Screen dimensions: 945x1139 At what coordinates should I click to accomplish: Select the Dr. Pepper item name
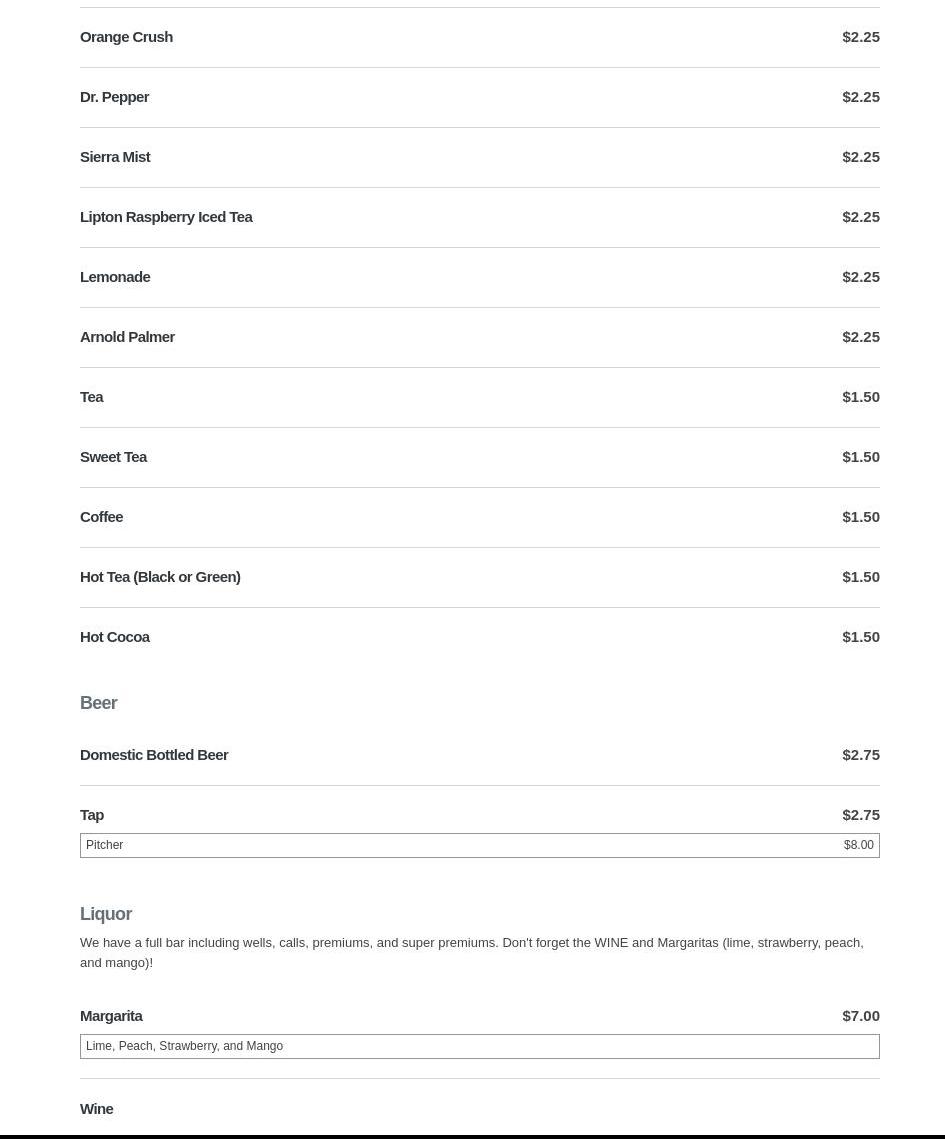(x=114, y=97)
